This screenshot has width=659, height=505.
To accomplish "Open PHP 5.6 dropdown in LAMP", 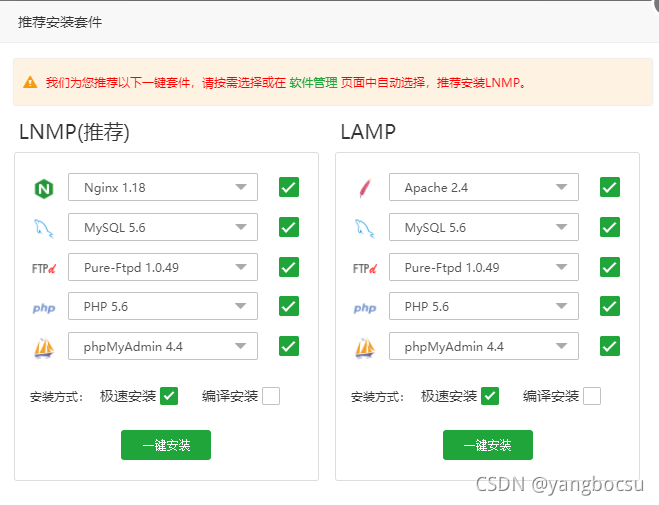I will click(484, 306).
